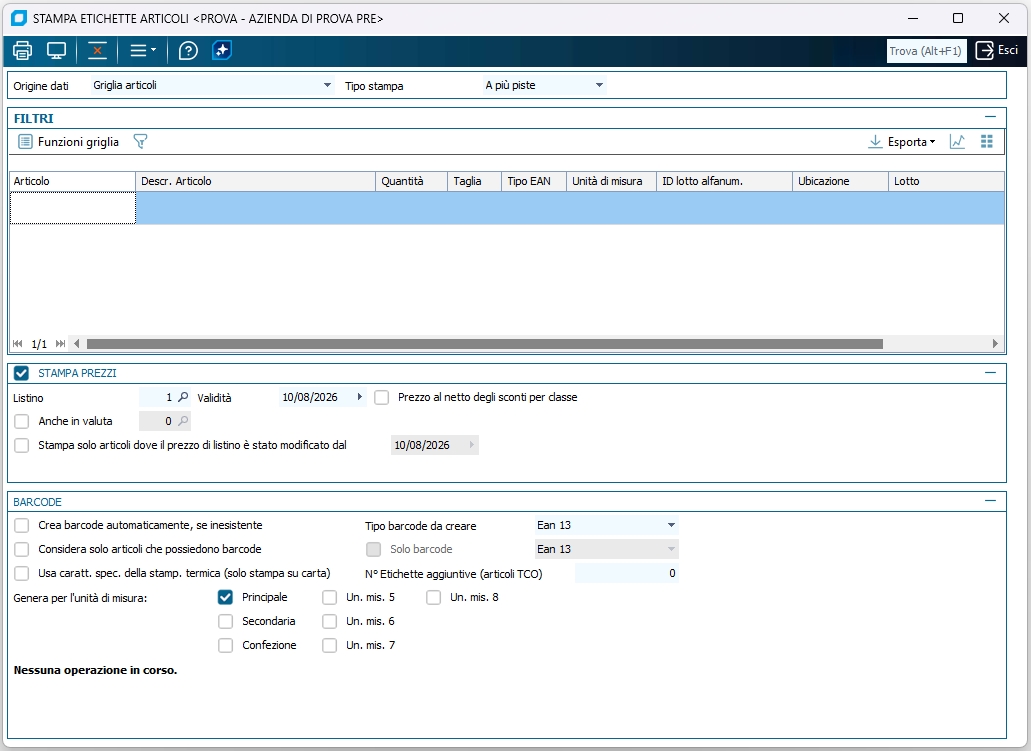The image size is (1031, 751).
Task: Collapse the BARCODE section
Action: [x=990, y=501]
